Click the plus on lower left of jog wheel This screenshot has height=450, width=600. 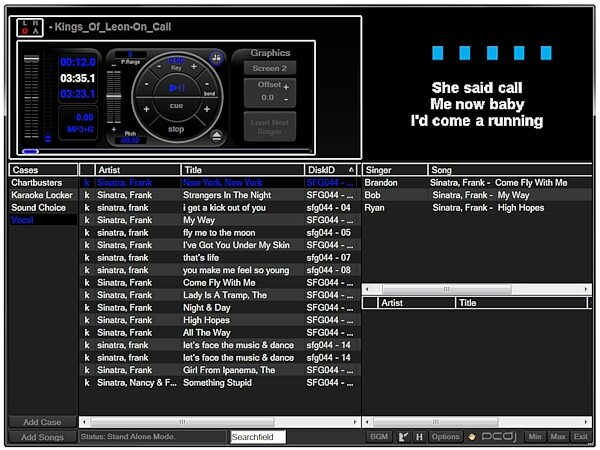click(147, 109)
